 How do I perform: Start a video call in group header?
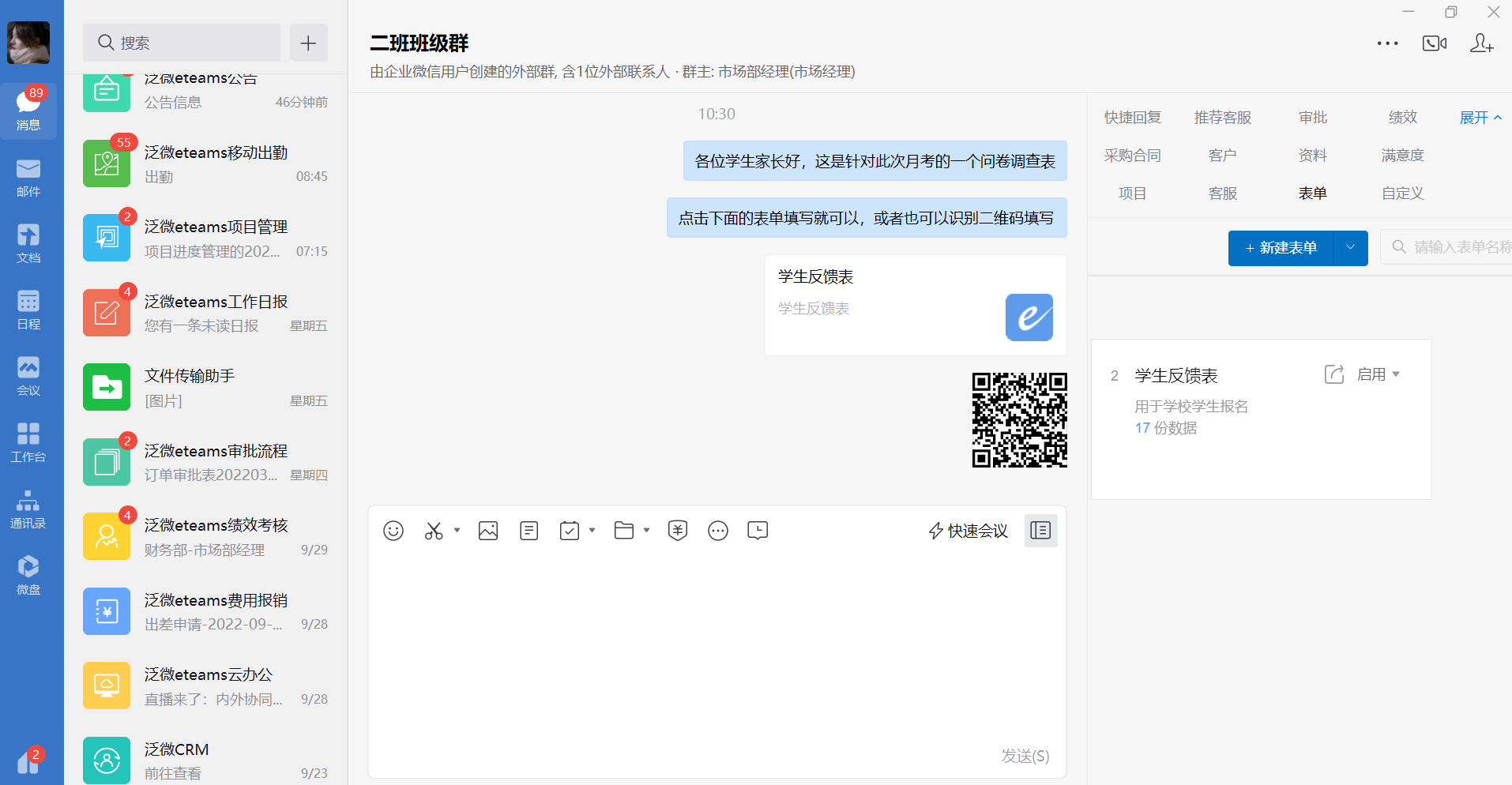click(x=1435, y=43)
